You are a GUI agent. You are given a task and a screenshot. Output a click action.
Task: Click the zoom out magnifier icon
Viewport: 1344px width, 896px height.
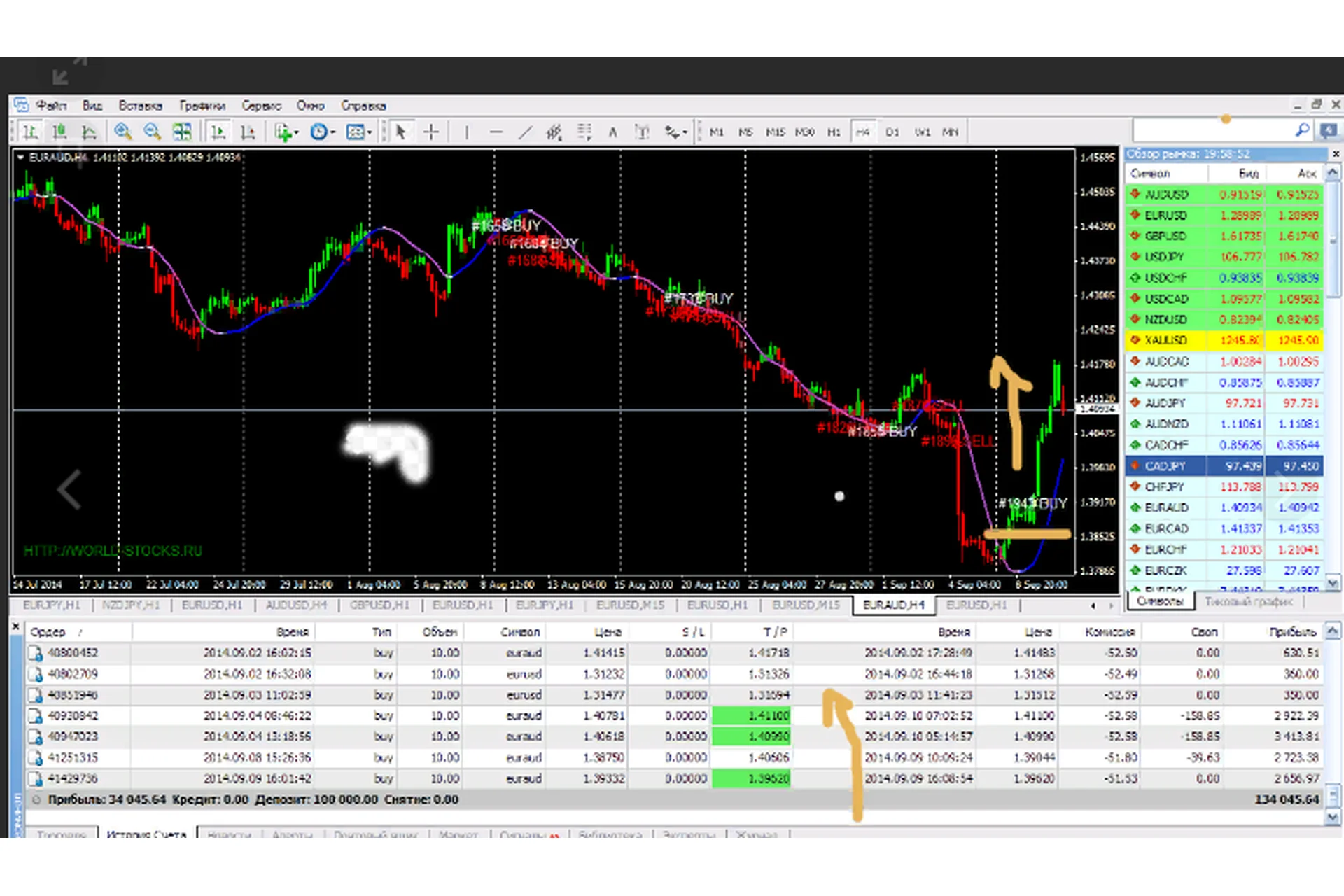point(152,132)
